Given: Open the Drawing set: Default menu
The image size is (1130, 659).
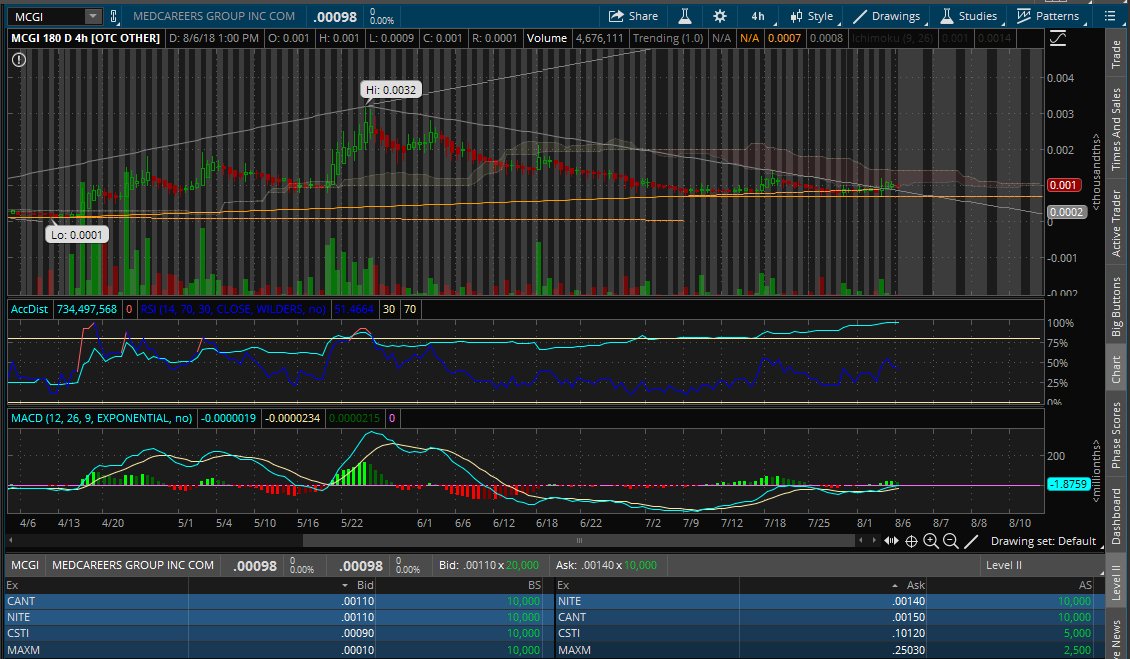Looking at the screenshot, I should (x=1044, y=541).
